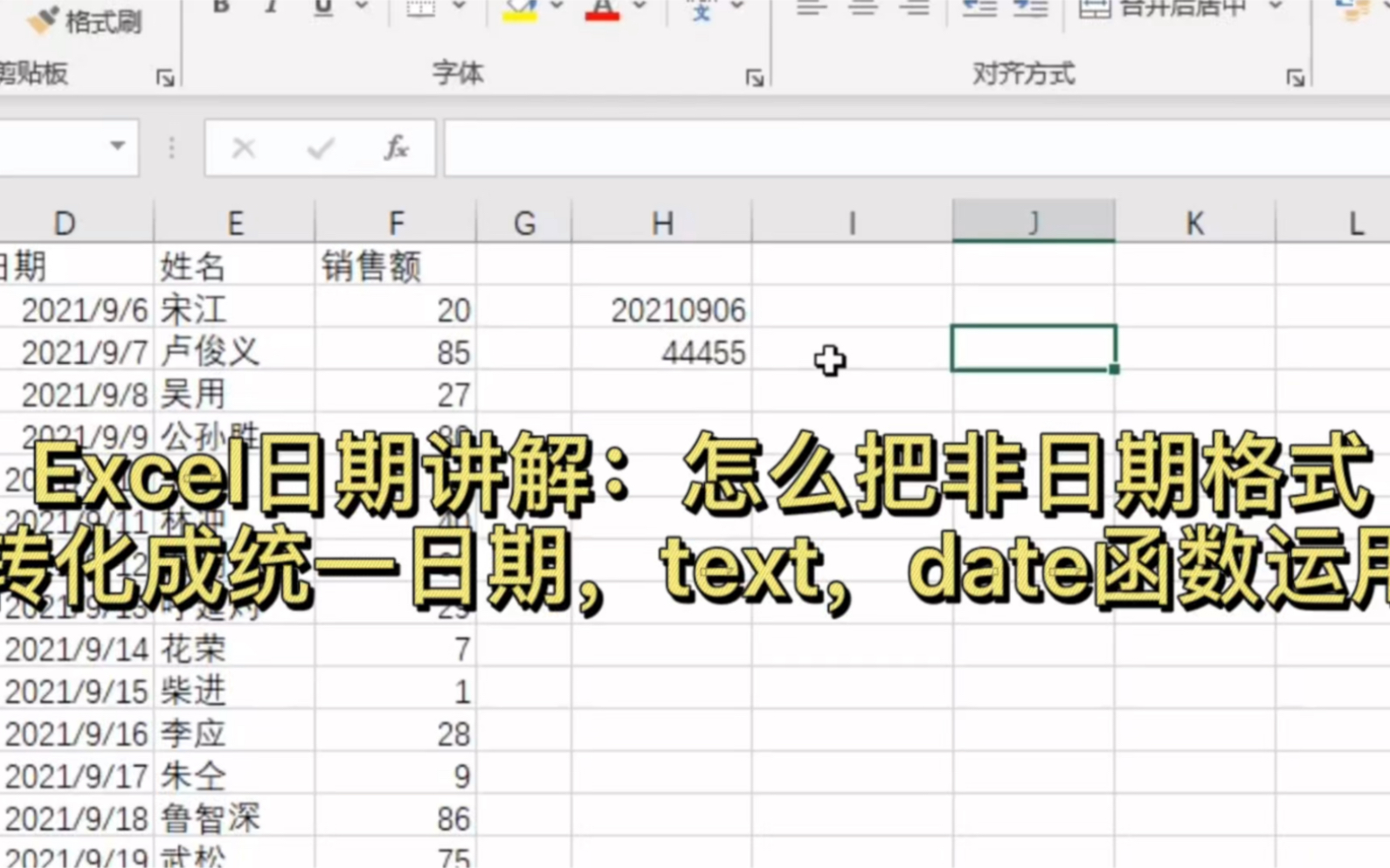This screenshot has width=1390, height=868.
Task: Activate the 格式刷 Format Painter
Action: (x=85, y=20)
